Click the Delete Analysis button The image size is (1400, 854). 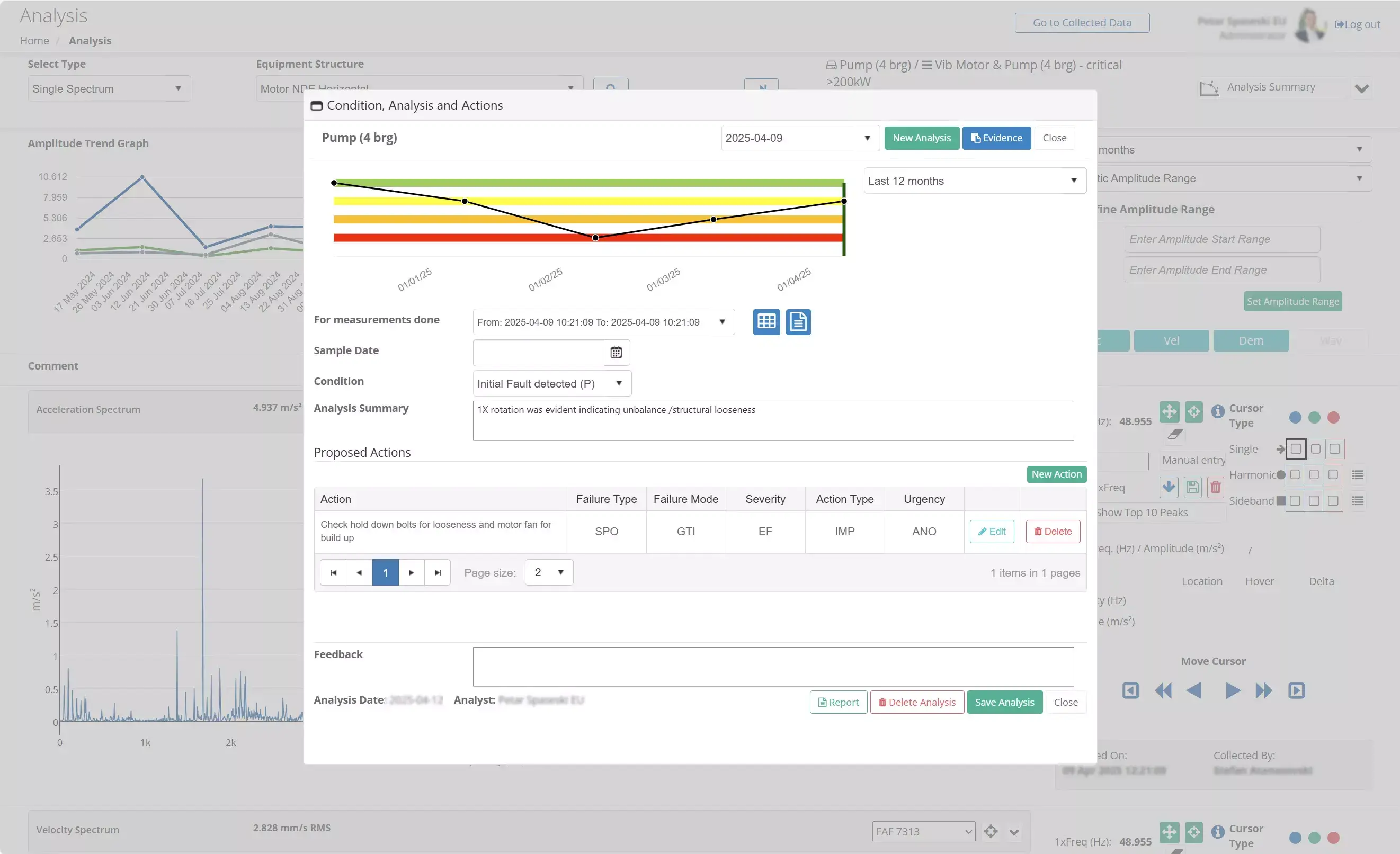coord(916,703)
